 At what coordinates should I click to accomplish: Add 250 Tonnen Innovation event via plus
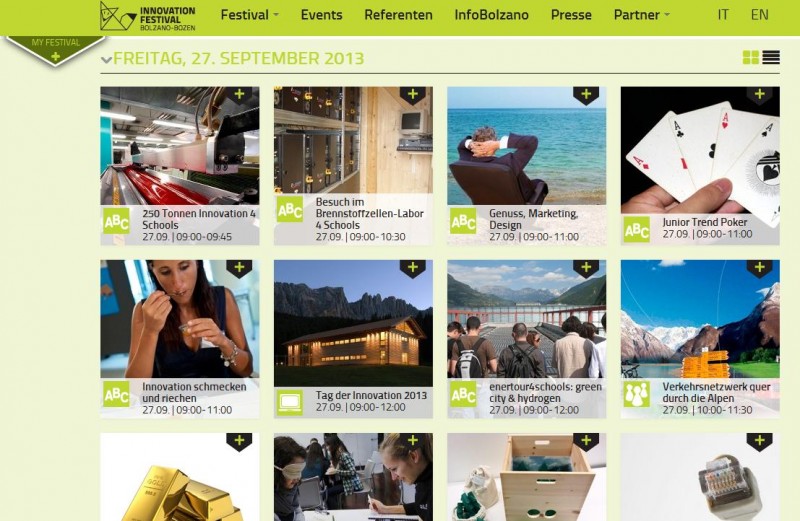(239, 94)
